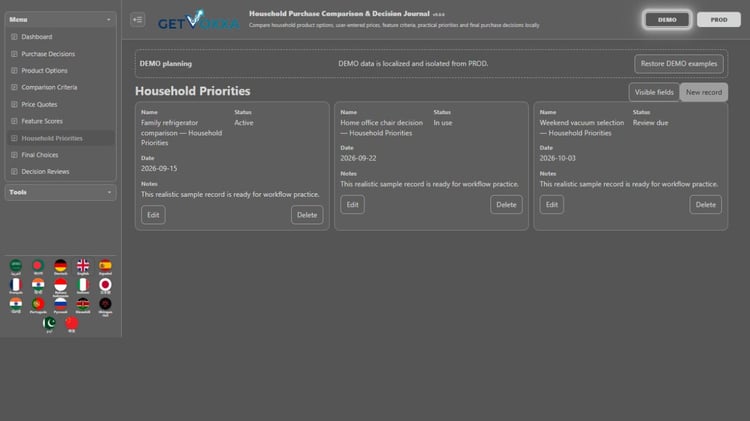Select the Kenyan flag Kiswahili icon
Viewport: 750px width, 421px height.
point(83,305)
